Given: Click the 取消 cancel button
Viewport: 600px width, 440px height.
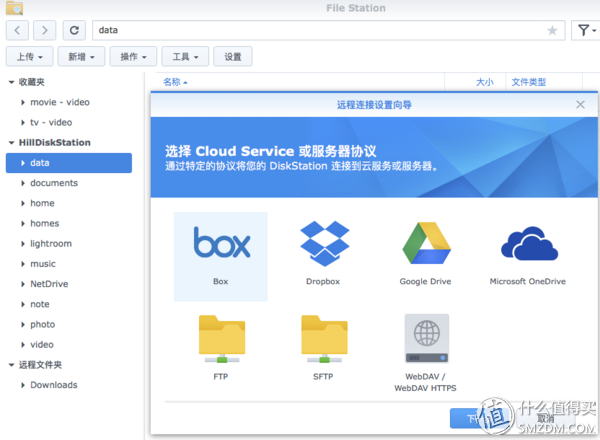Looking at the screenshot, I should (x=545, y=418).
